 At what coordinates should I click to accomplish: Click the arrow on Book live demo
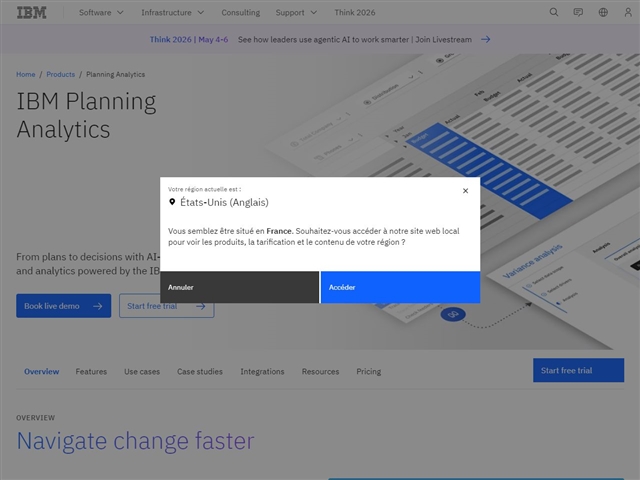tap(98, 306)
